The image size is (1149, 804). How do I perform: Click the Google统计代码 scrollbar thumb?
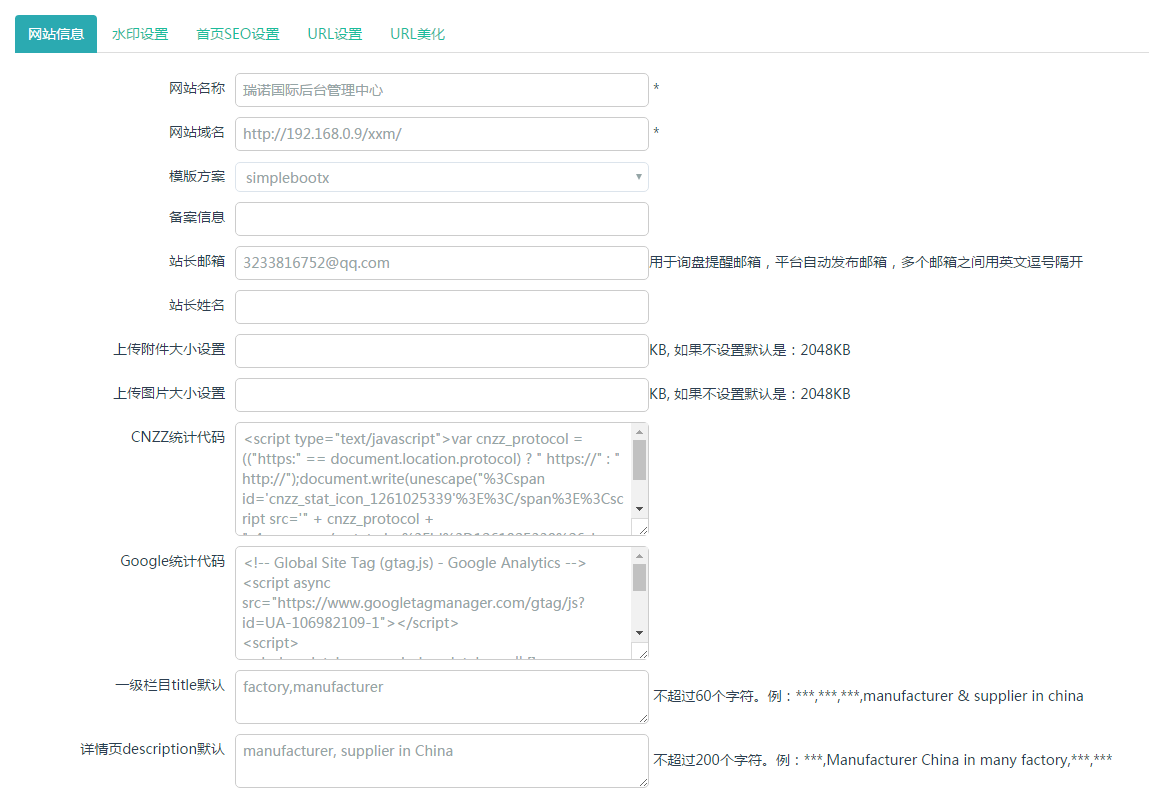[x=640, y=577]
